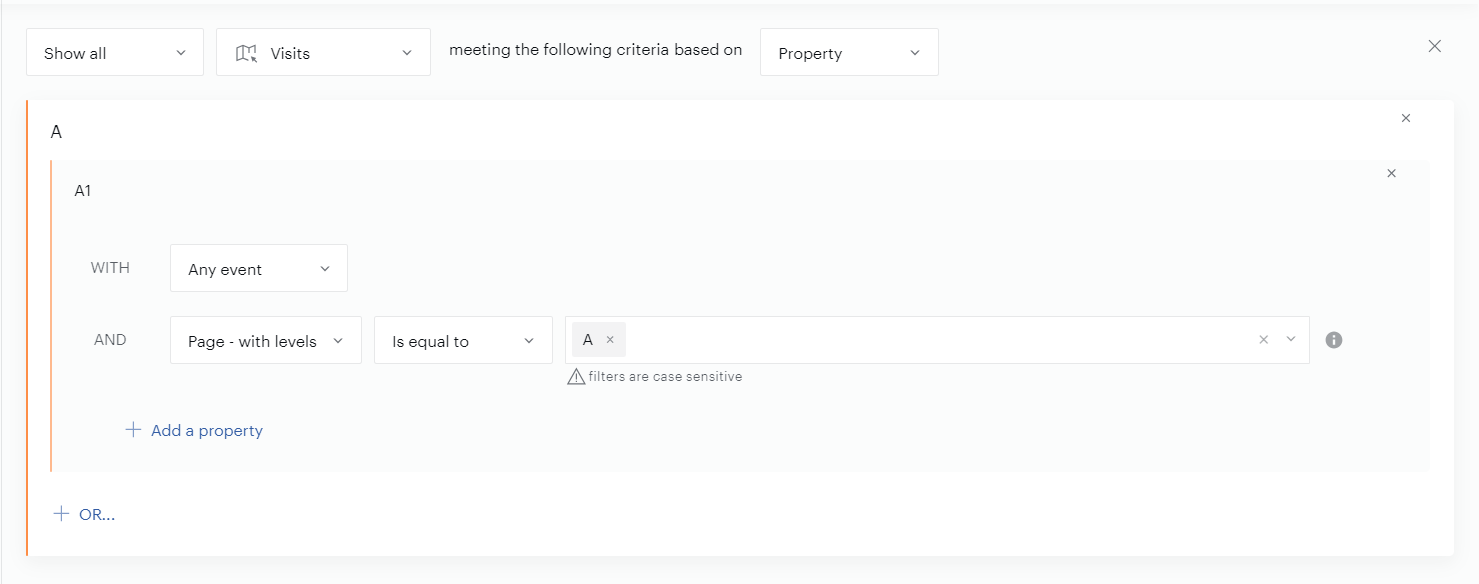Expand the value list chevron in filter field
This screenshot has width=1479, height=584.
pos(1291,340)
